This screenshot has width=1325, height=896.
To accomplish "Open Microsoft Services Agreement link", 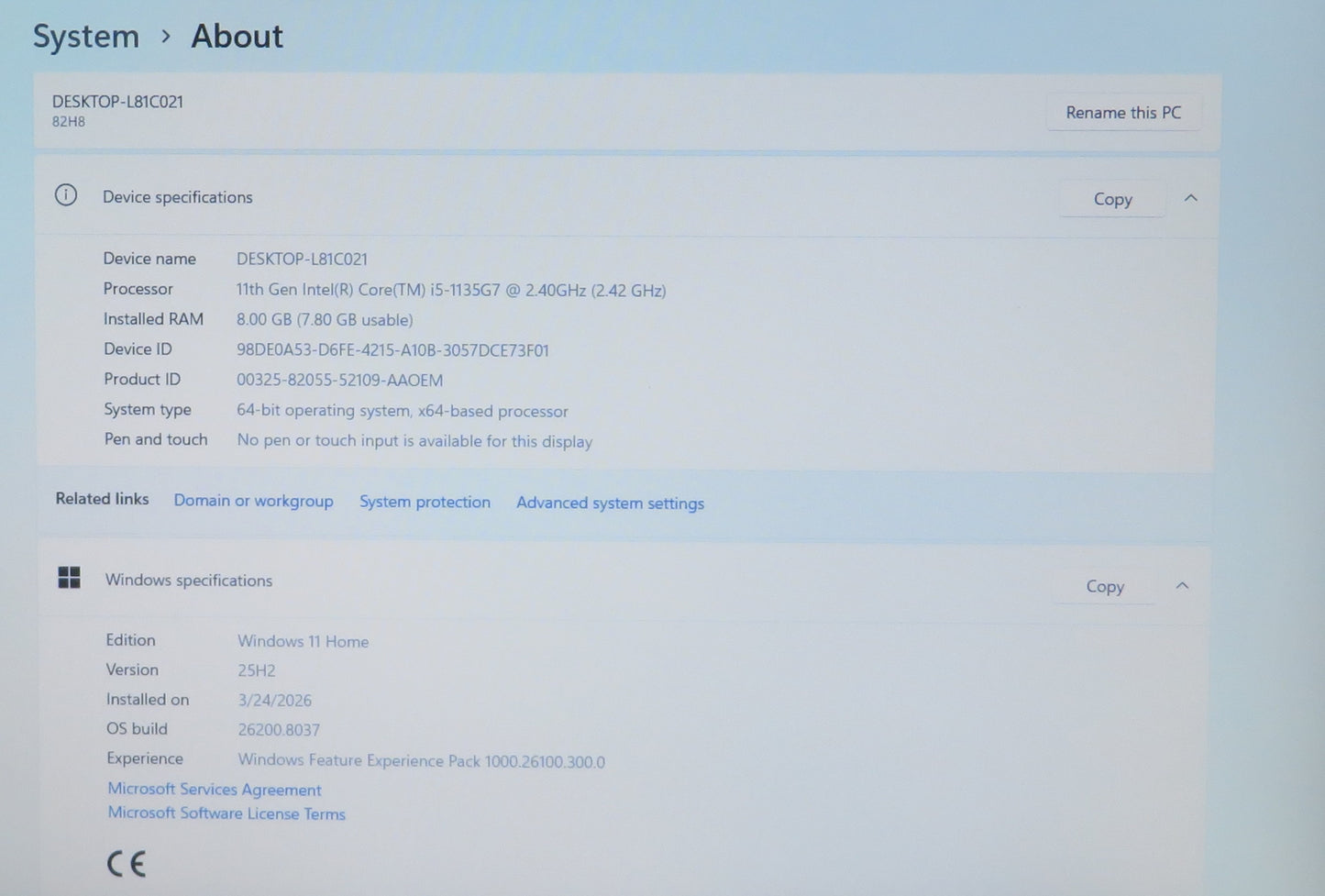I will [215, 790].
